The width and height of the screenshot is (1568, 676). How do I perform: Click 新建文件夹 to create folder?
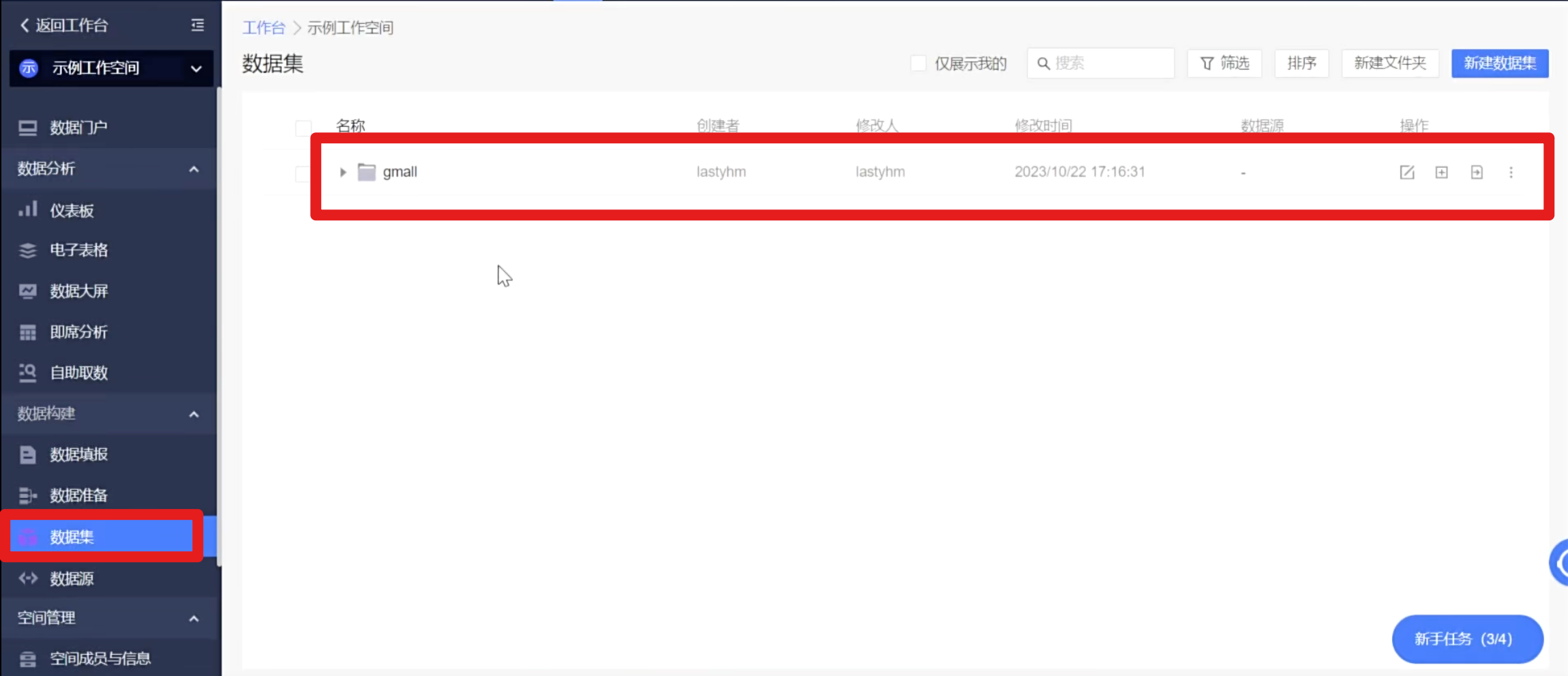(1390, 63)
